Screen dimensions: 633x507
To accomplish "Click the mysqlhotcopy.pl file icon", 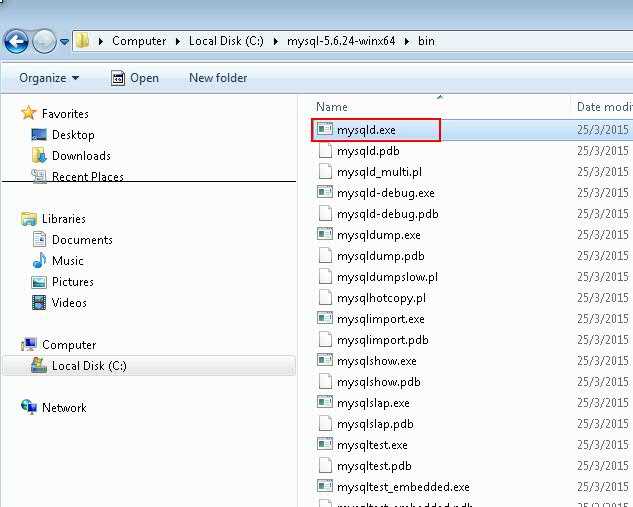I will tap(325, 297).
